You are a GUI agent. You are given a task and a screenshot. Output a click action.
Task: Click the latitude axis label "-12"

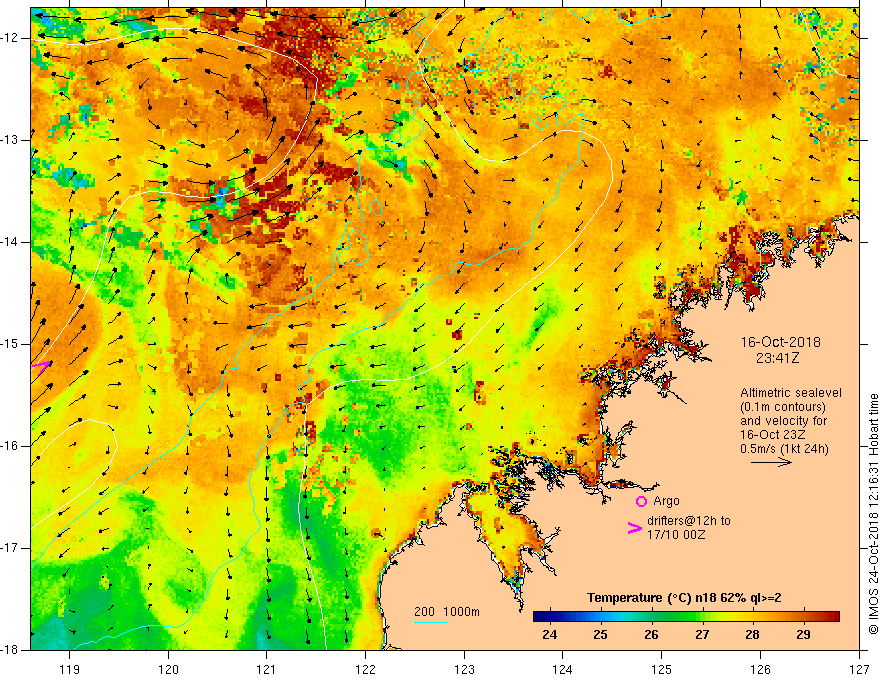point(11,38)
